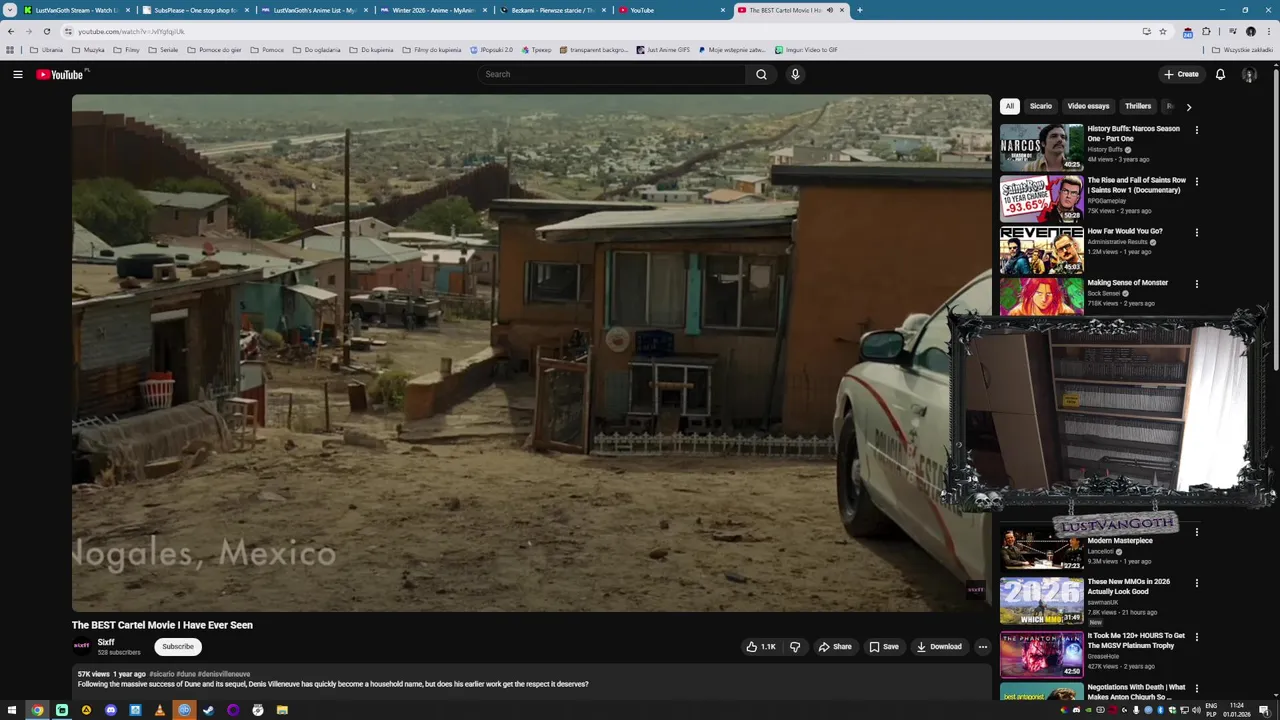Open the Windows Start menu
The width and height of the screenshot is (1280, 720).
[x=12, y=710]
